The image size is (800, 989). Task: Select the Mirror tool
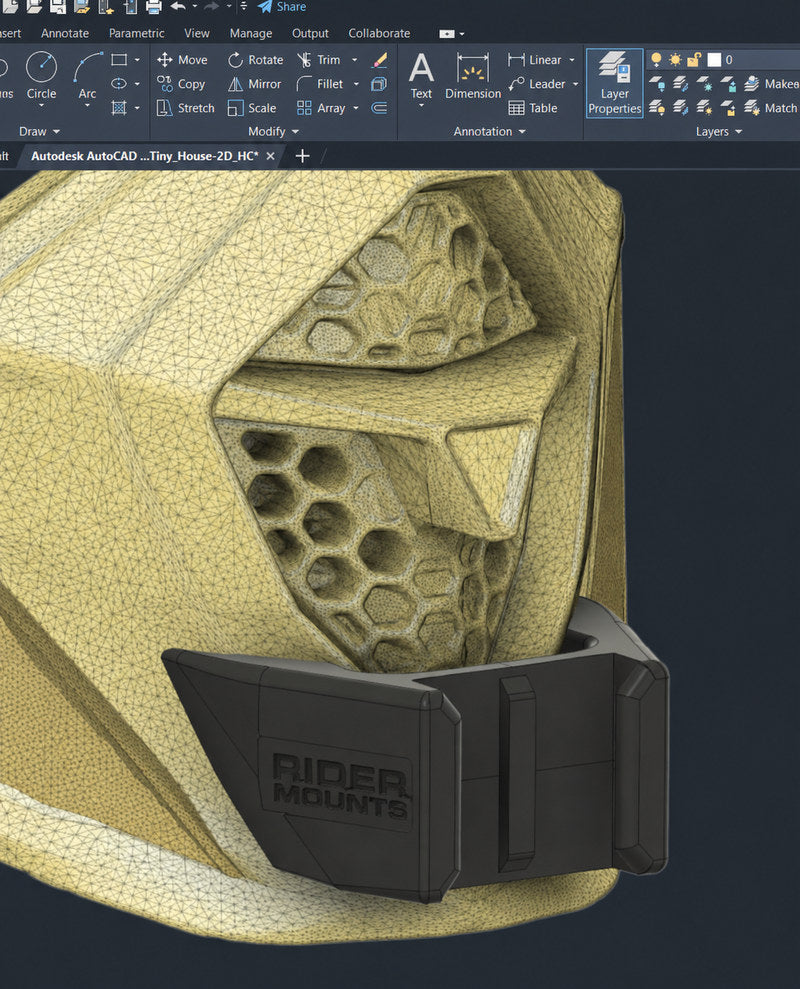[x=254, y=84]
